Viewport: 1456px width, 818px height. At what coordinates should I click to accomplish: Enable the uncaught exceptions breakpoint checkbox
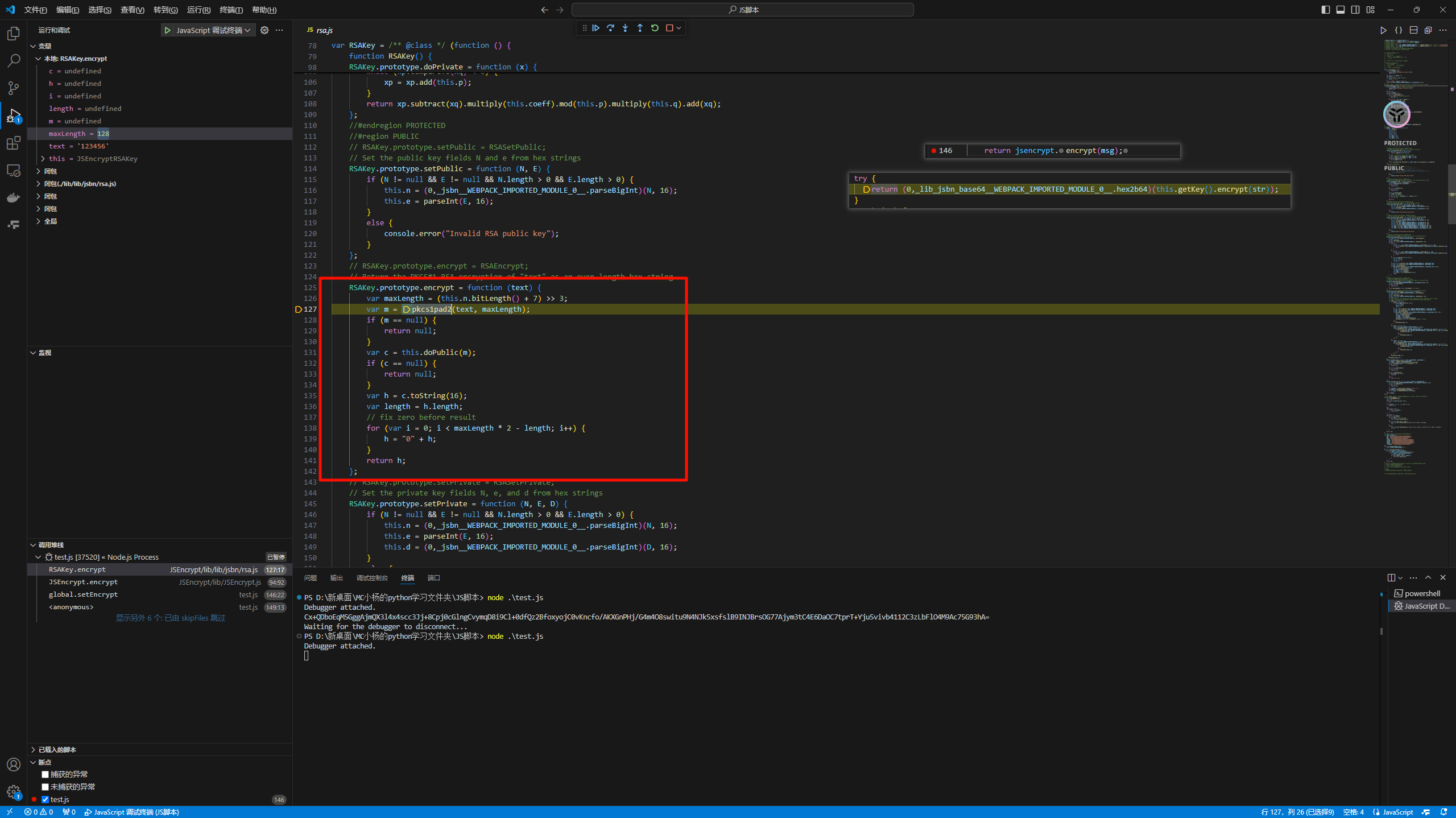click(45, 787)
